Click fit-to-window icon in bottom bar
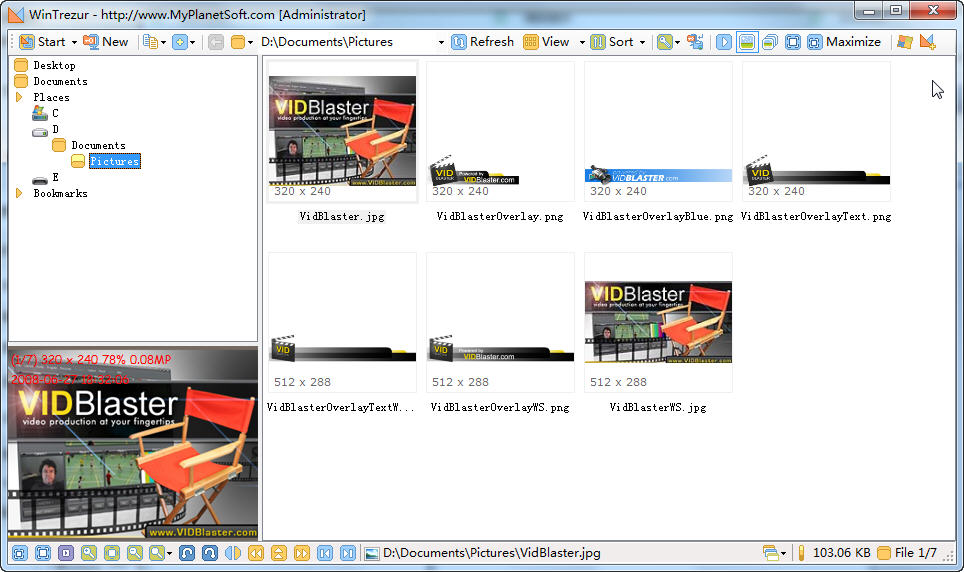 point(20,553)
